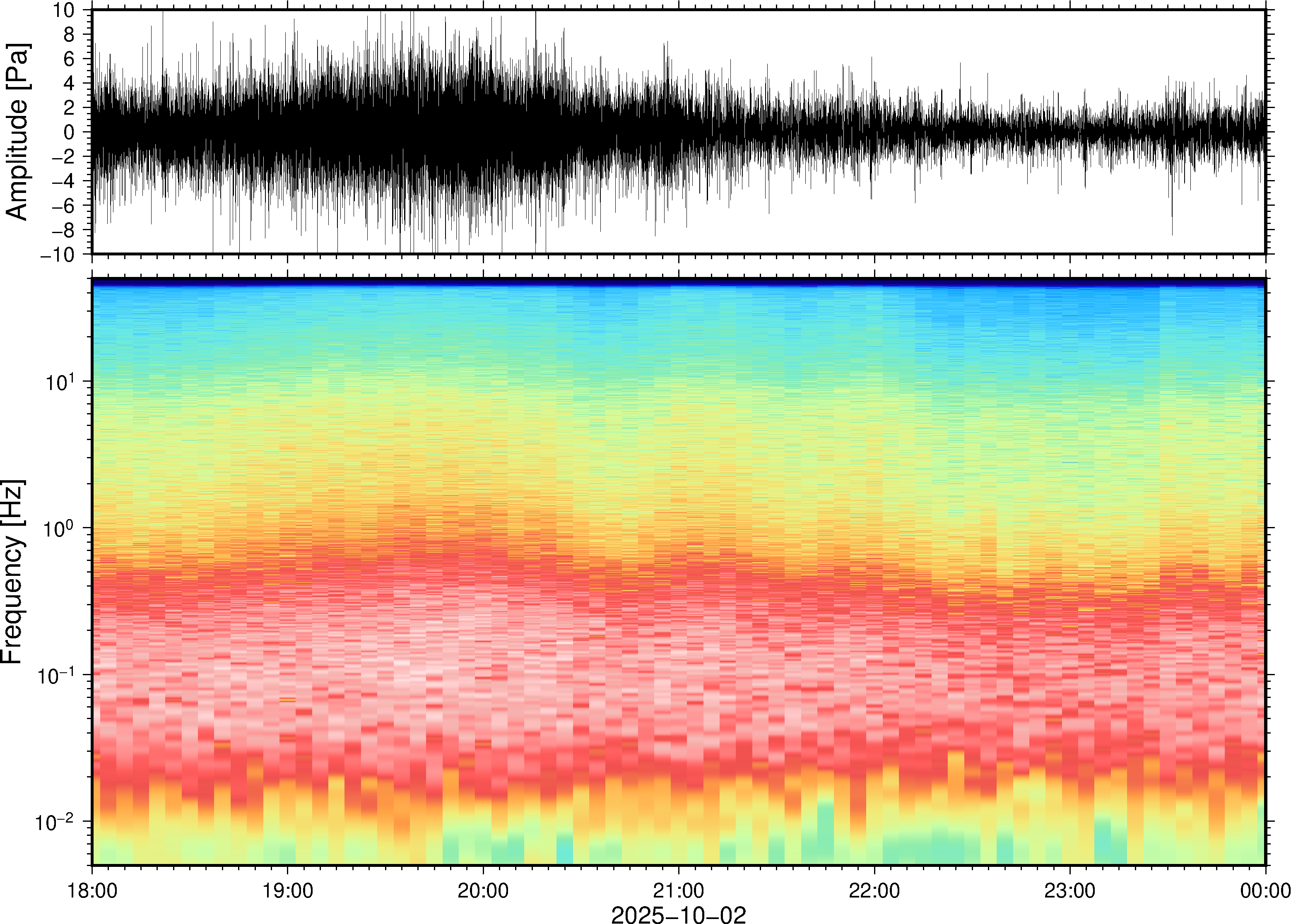Image resolution: width=1291 pixels, height=924 pixels.
Task: Click the 6 amplitude tick label
Action: tap(70, 59)
